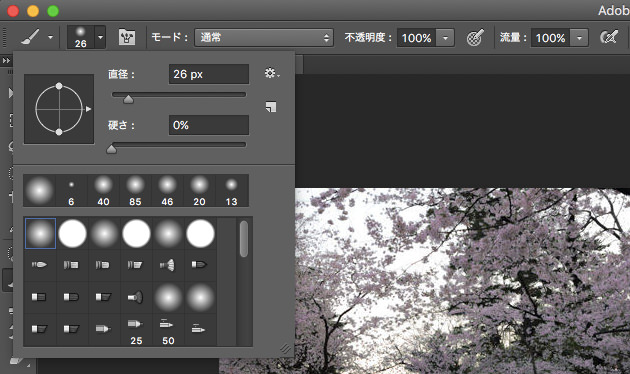The image size is (630, 374).
Task: Select recent brush size 6
Action: pyautogui.click(x=72, y=191)
